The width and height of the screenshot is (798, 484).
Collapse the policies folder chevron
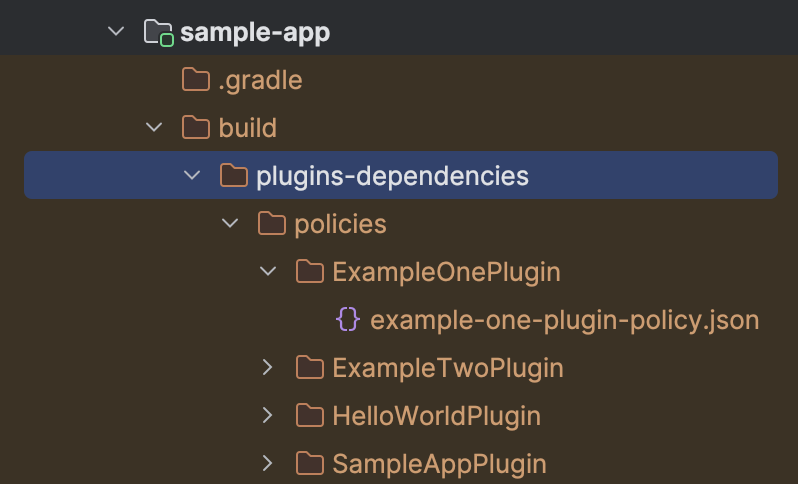(x=230, y=224)
